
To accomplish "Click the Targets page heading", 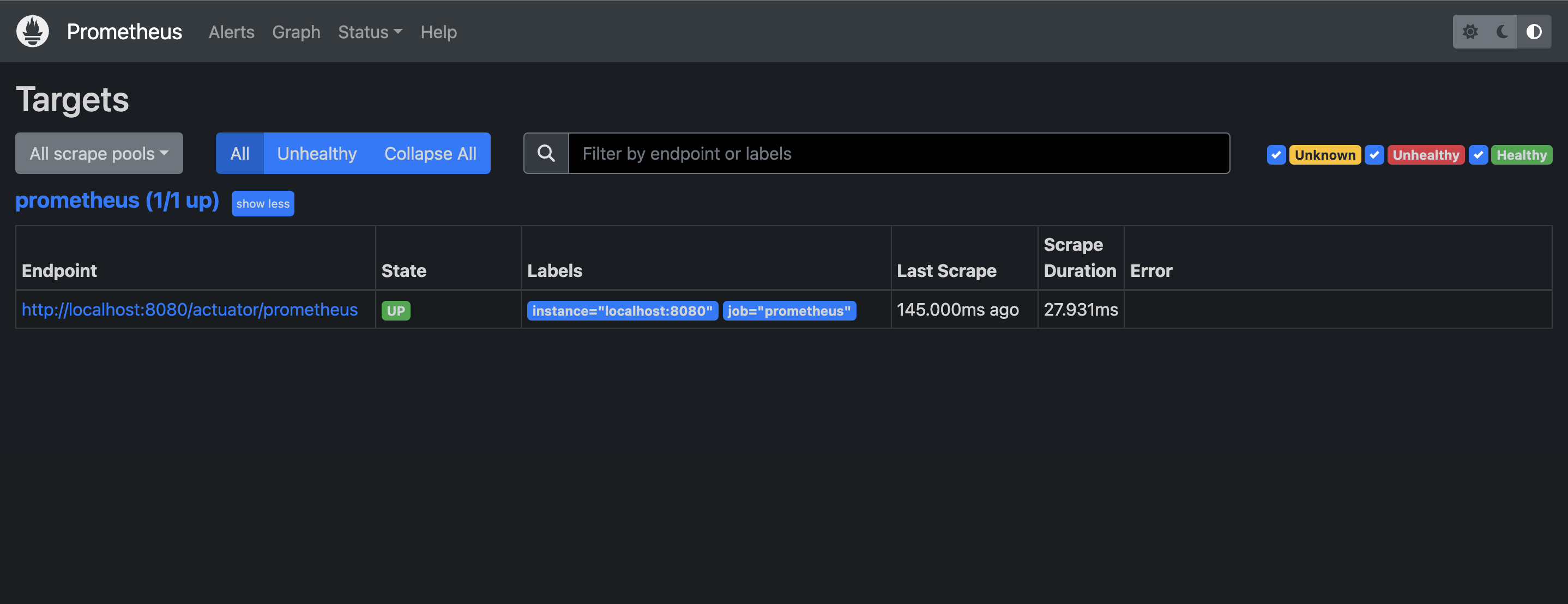I will (x=73, y=99).
